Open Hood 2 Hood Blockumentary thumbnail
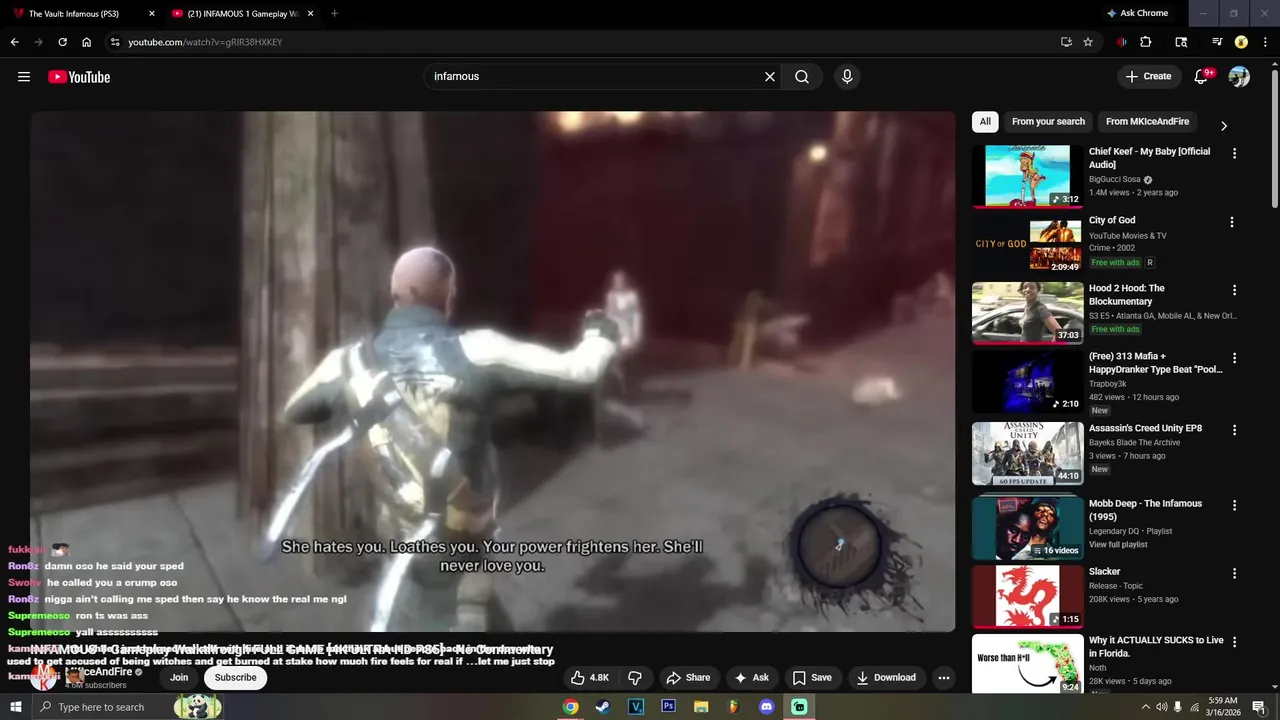Image resolution: width=1280 pixels, height=720 pixels. click(1027, 313)
